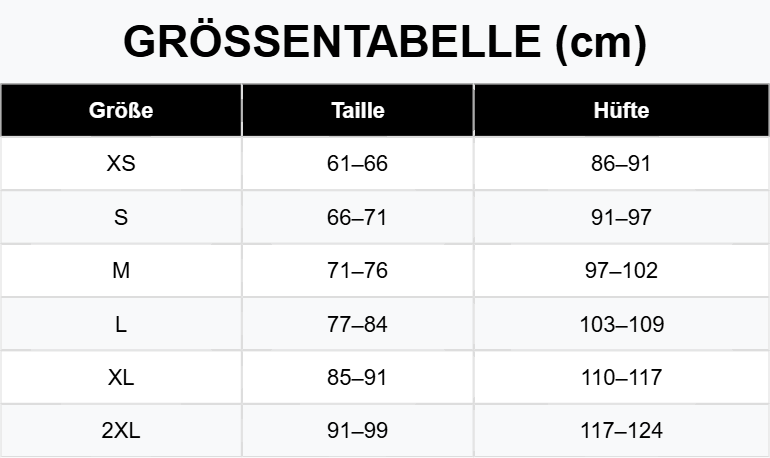Click the GRÖSSENTABELLE (cm) title
The width and height of the screenshot is (770, 458).
point(384,42)
